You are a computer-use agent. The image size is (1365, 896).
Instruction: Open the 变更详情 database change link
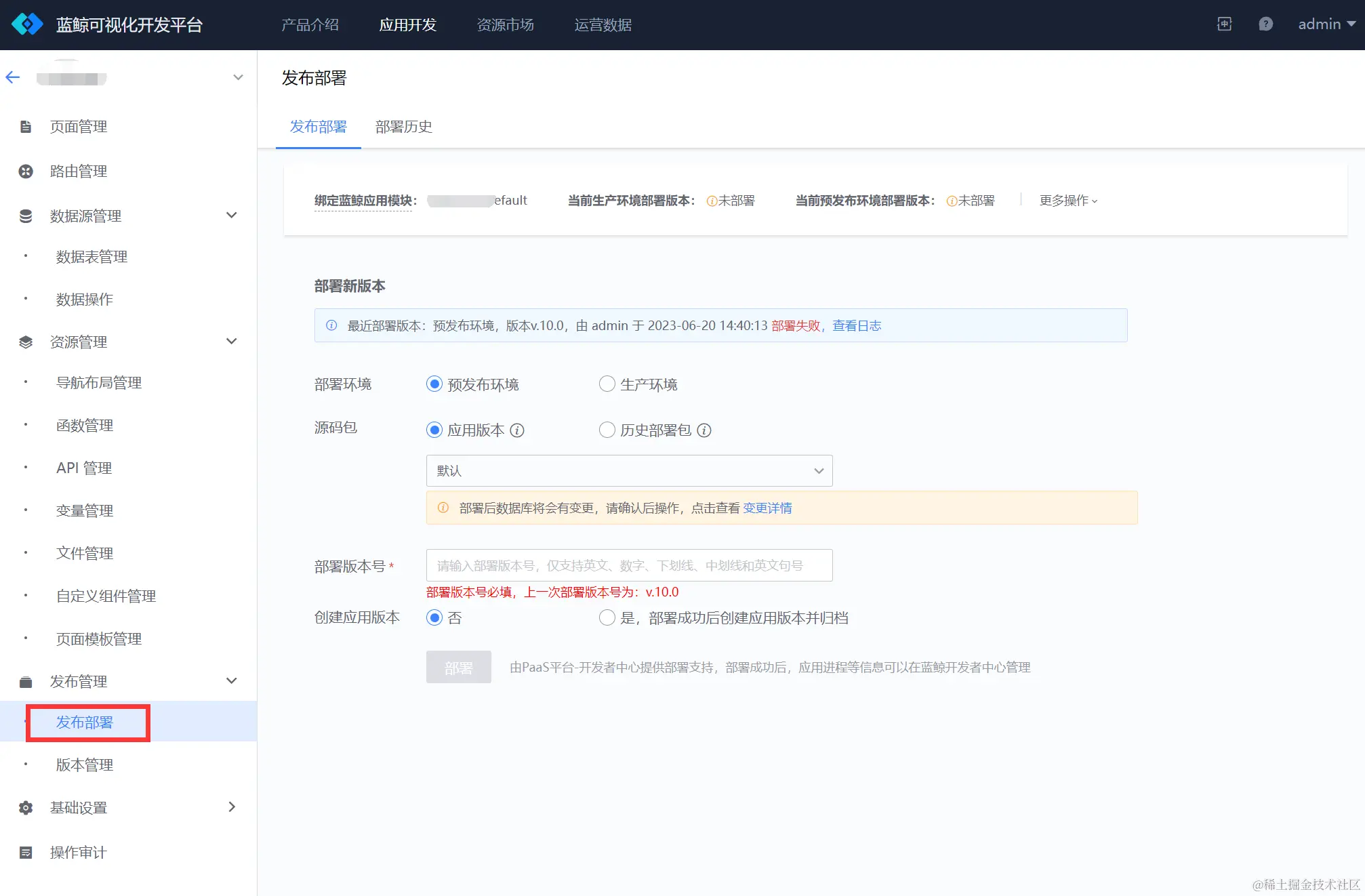(767, 508)
